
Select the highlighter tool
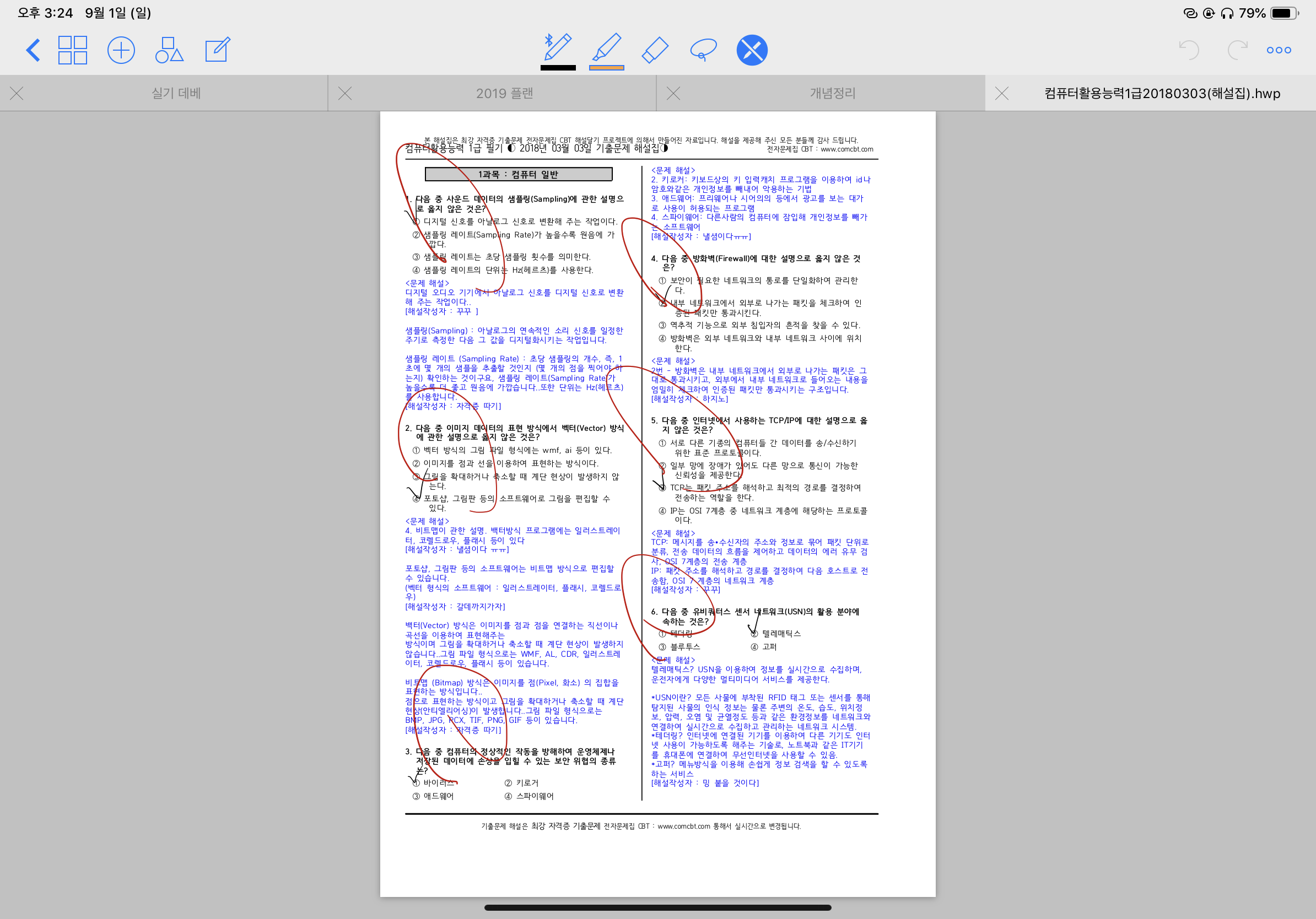click(x=606, y=47)
